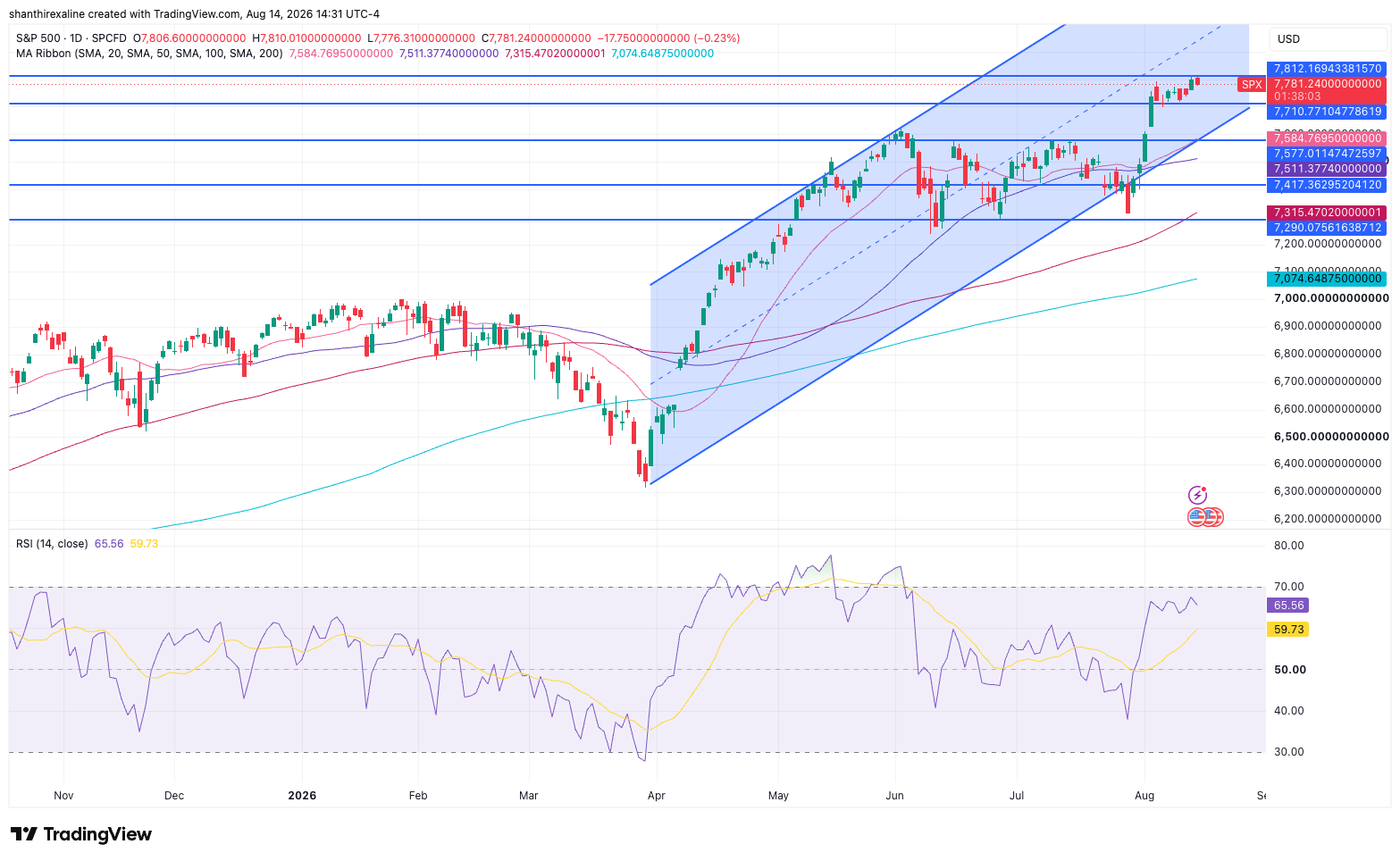The height and width of the screenshot is (861, 1400).
Task: Click the open value 7,806.60 in the legend
Action: click(x=193, y=38)
